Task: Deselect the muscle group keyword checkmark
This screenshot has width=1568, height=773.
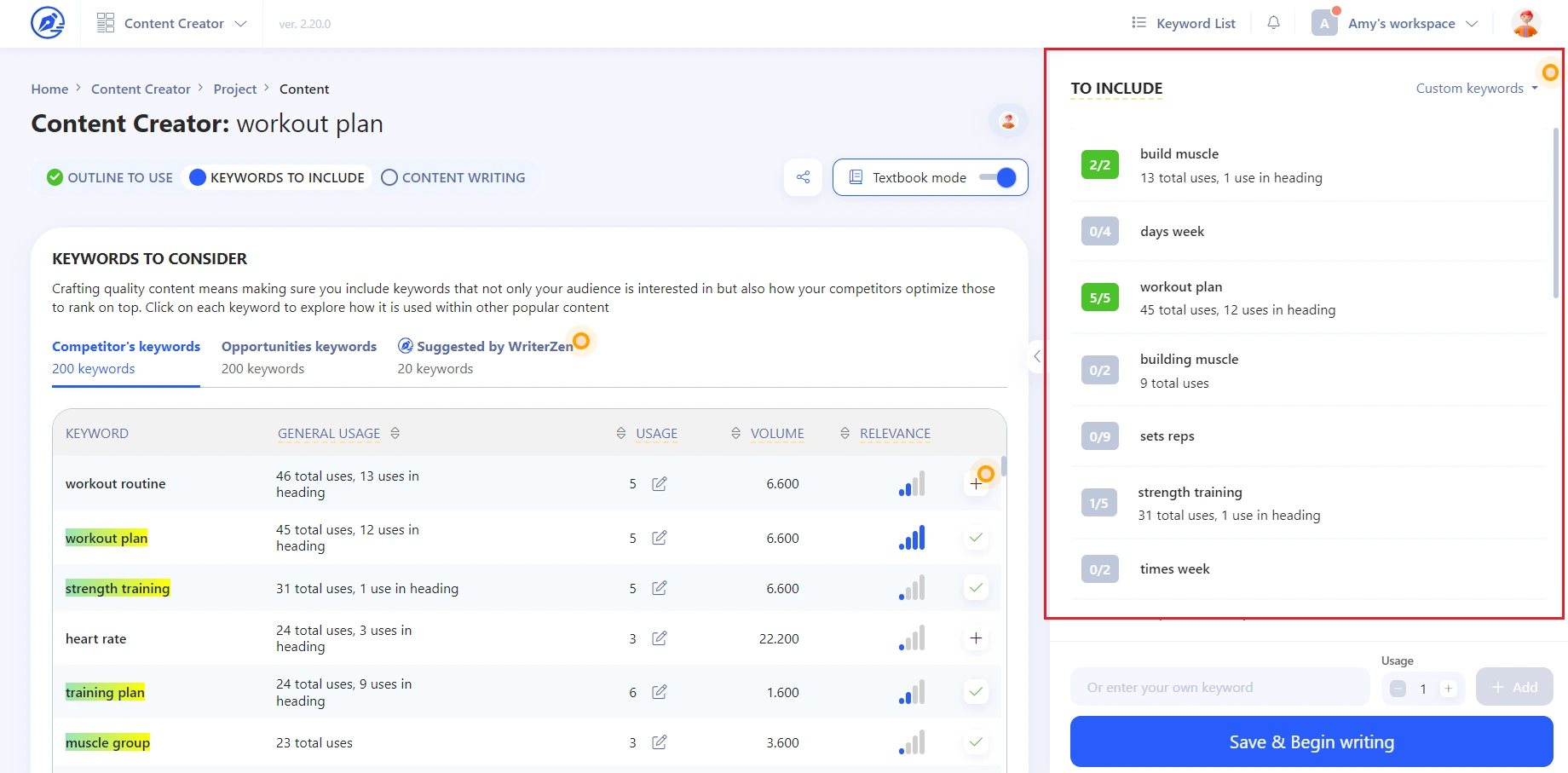Action: click(976, 742)
